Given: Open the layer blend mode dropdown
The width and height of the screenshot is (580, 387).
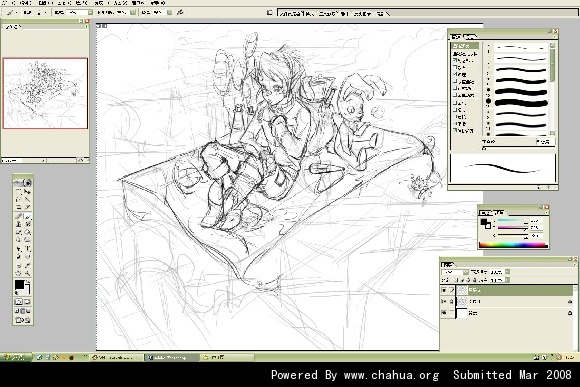Looking at the screenshot, I should (x=466, y=272).
